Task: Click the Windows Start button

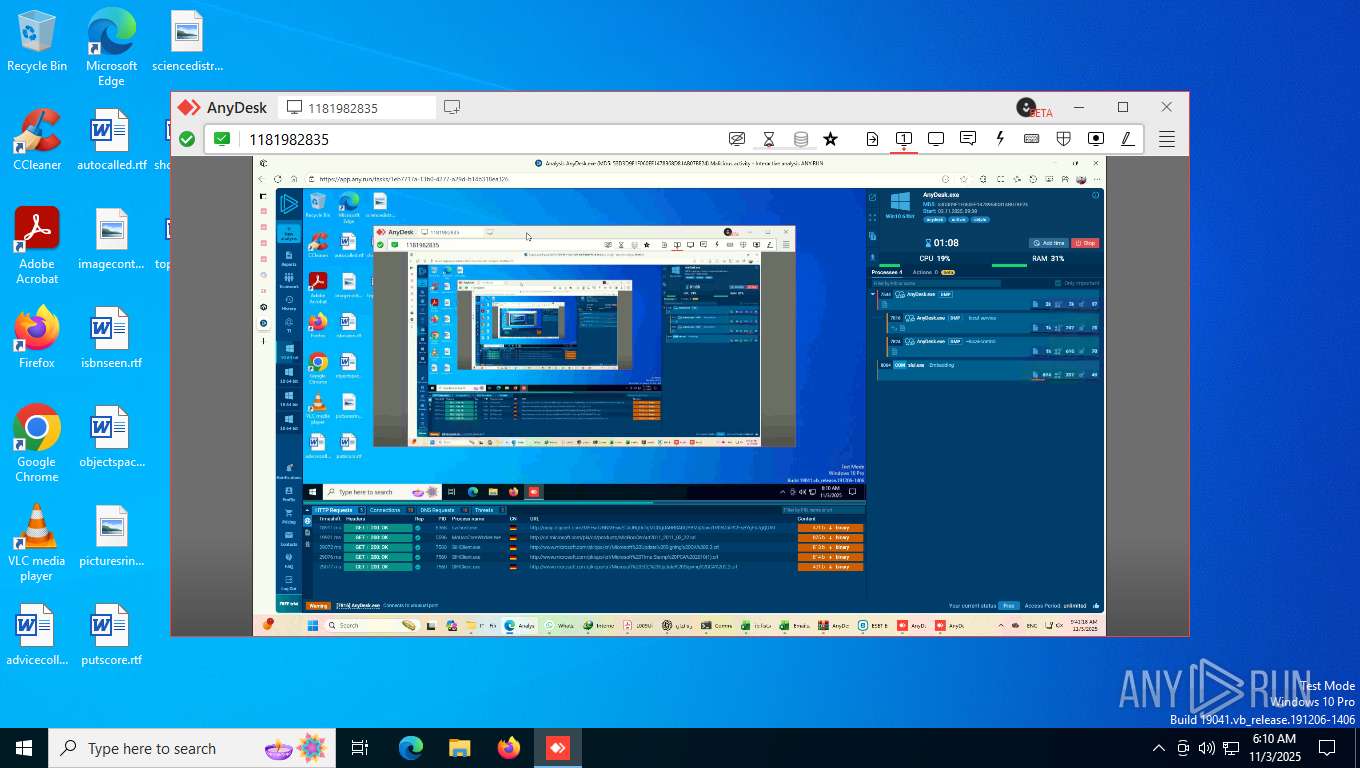Action: 24,748
